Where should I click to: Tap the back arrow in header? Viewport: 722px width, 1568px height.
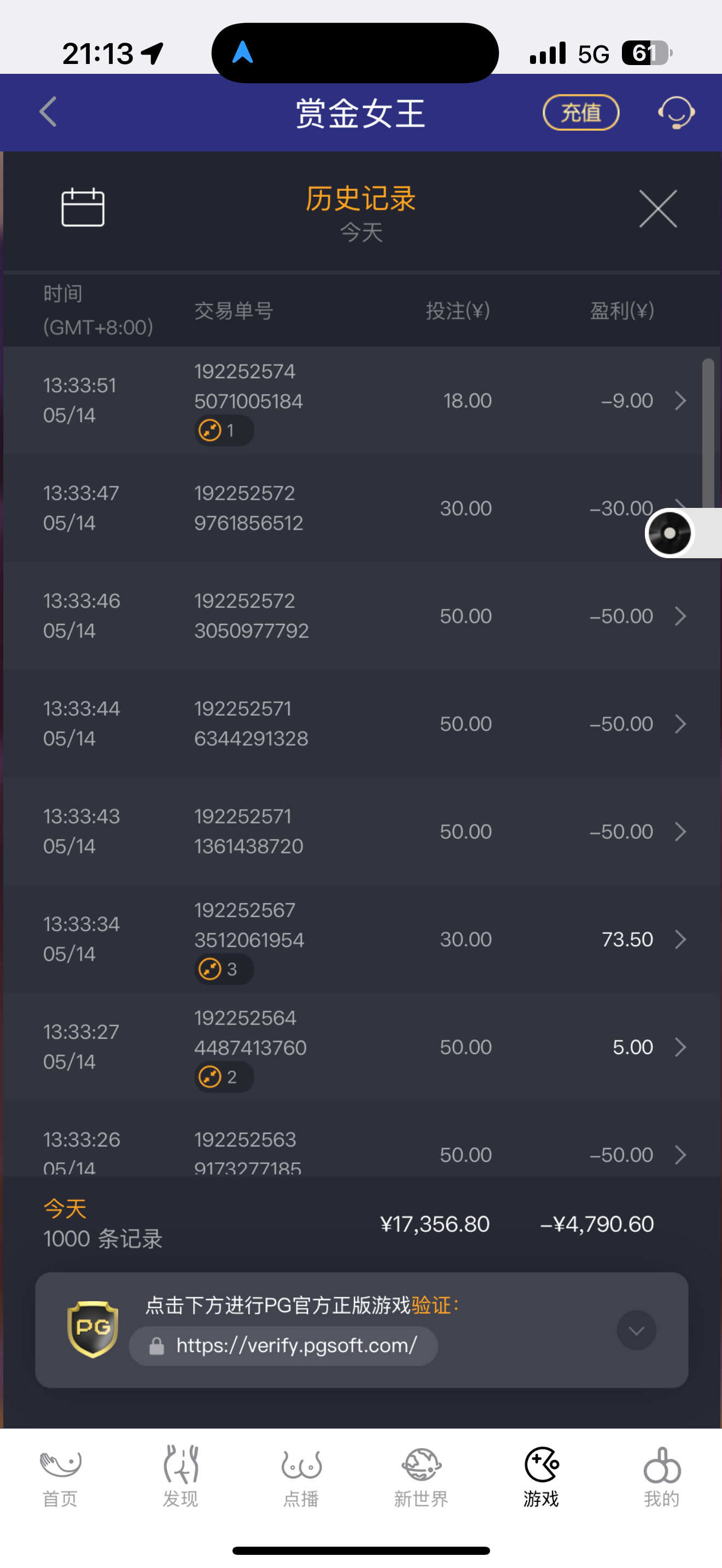tap(48, 113)
